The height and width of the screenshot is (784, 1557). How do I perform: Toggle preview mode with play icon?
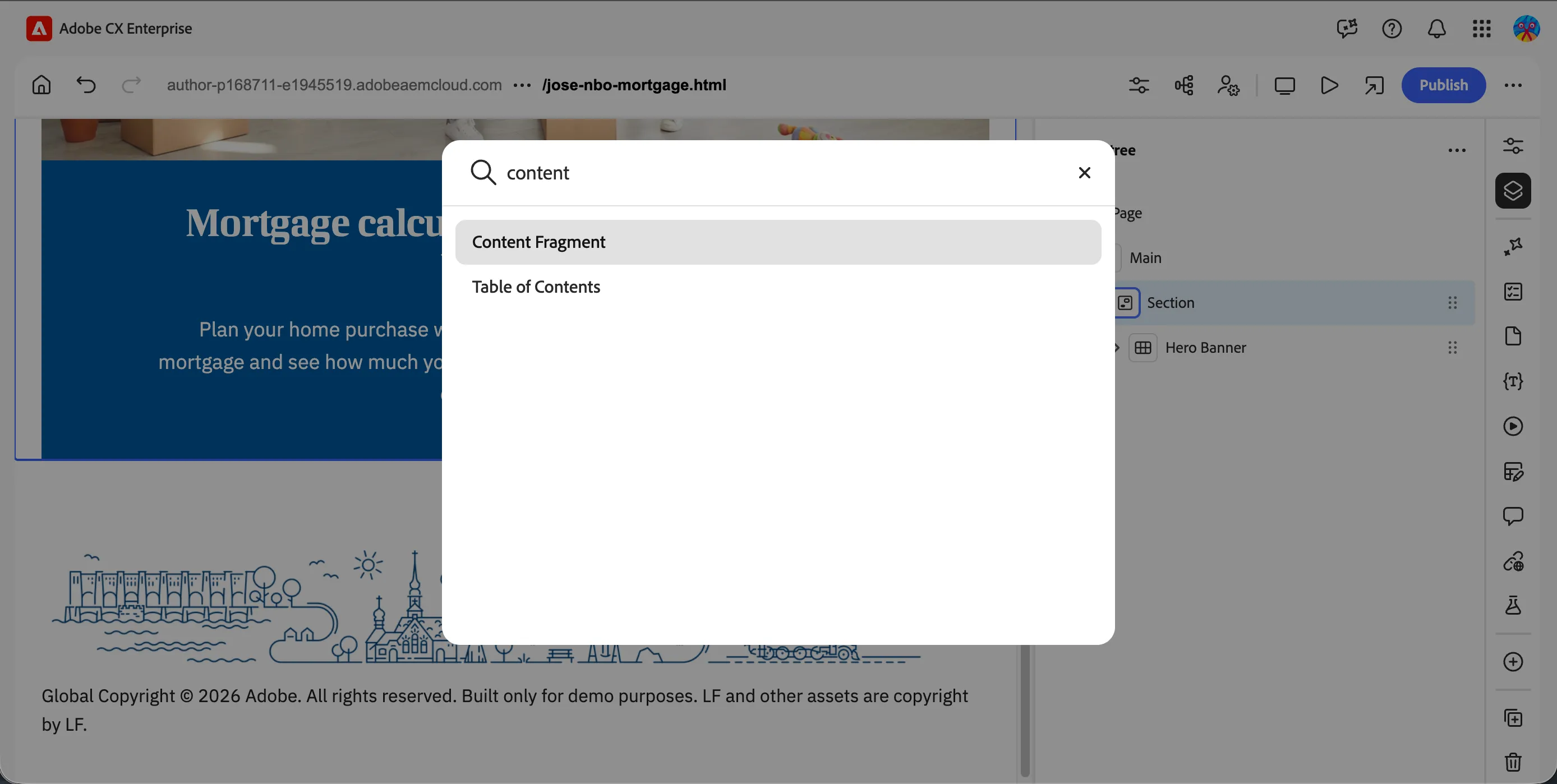point(1329,85)
